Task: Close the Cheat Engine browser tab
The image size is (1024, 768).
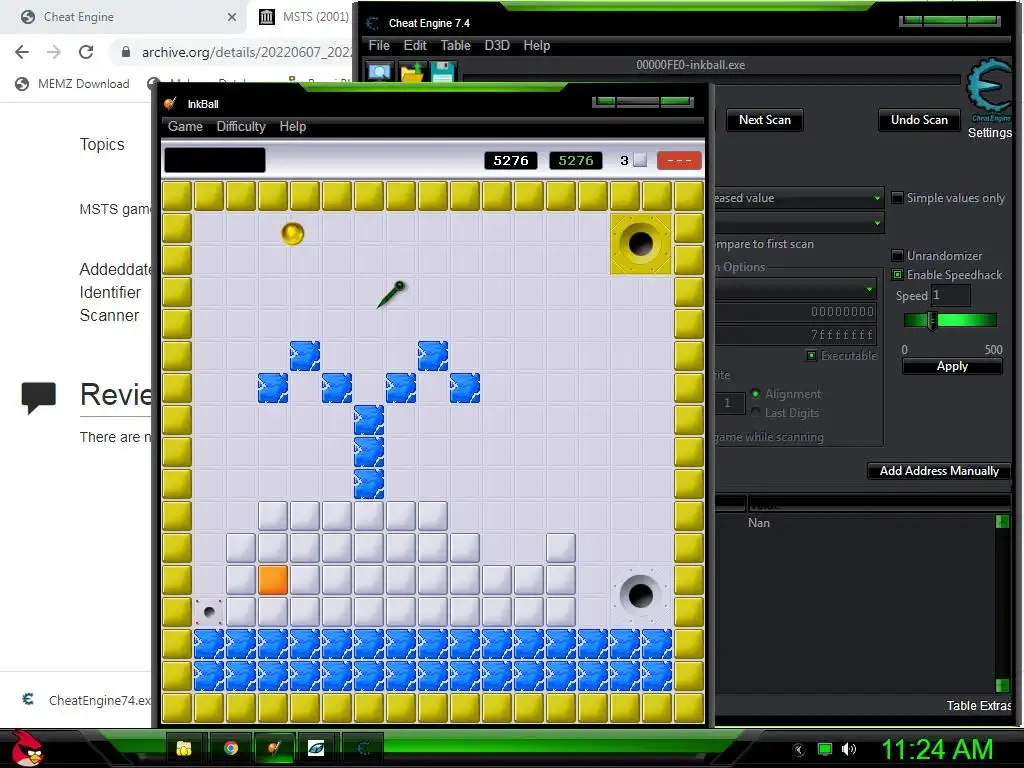Action: point(232,17)
